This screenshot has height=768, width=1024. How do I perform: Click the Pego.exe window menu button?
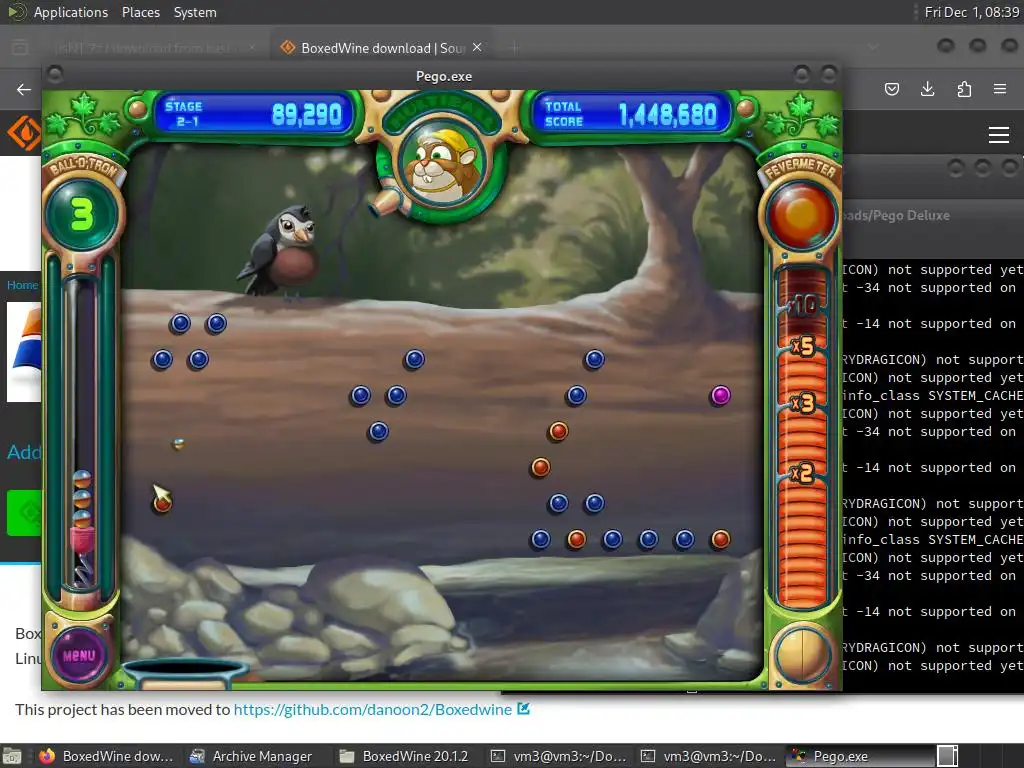(56, 75)
